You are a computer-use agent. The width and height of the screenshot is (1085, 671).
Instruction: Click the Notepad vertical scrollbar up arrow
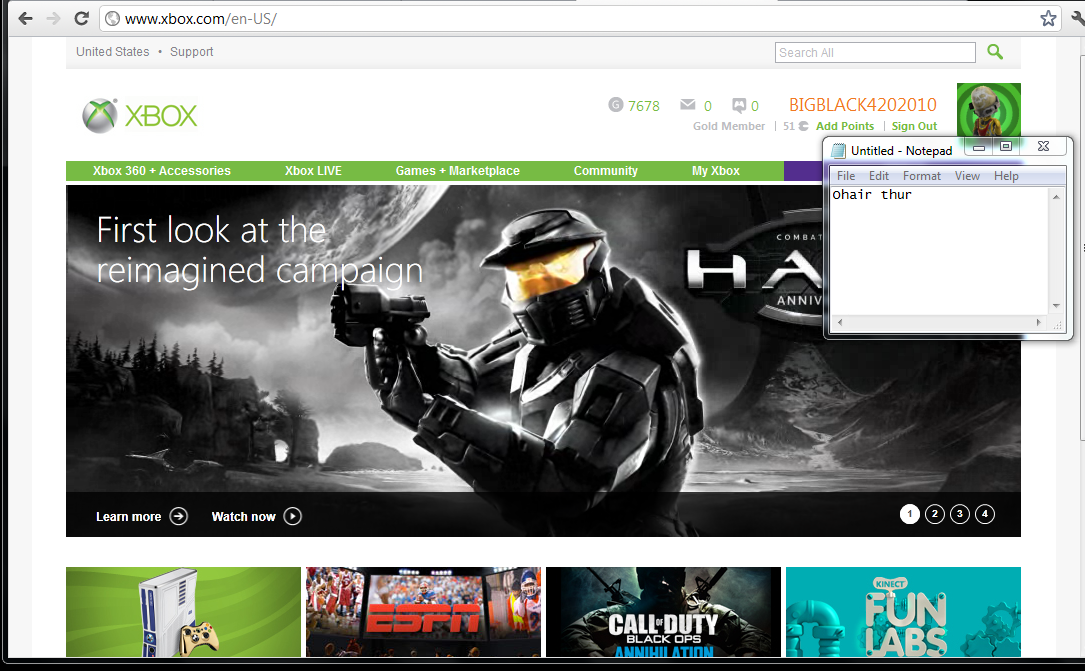(1056, 196)
